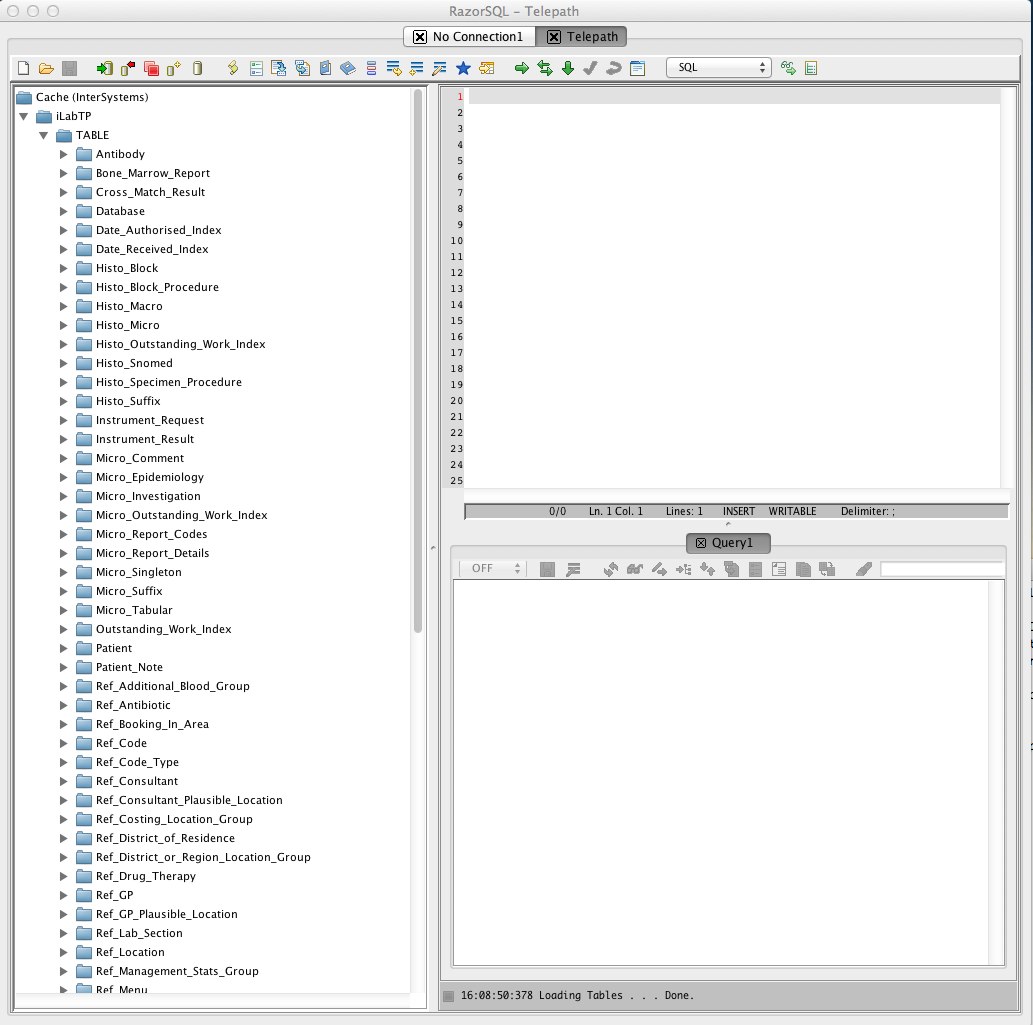Click the green down arrow icon
The image size is (1033, 1025).
[568, 68]
